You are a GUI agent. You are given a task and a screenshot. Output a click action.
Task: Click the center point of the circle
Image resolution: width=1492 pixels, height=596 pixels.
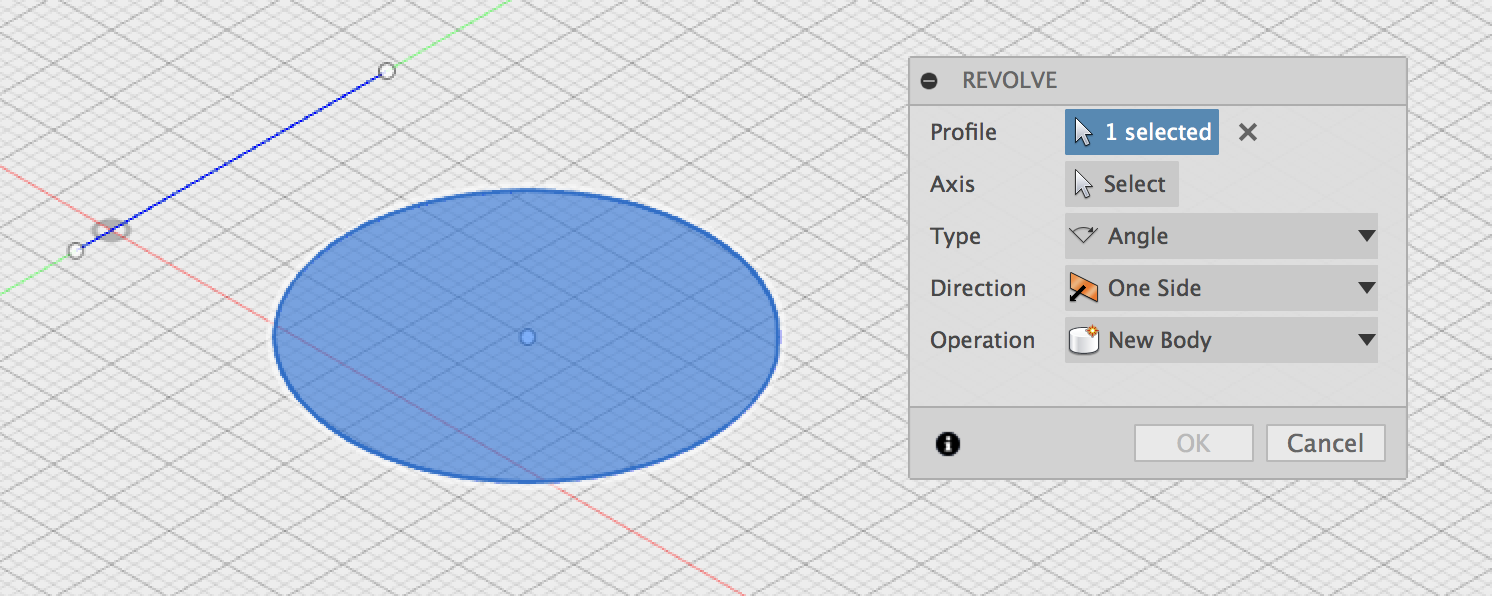527,337
